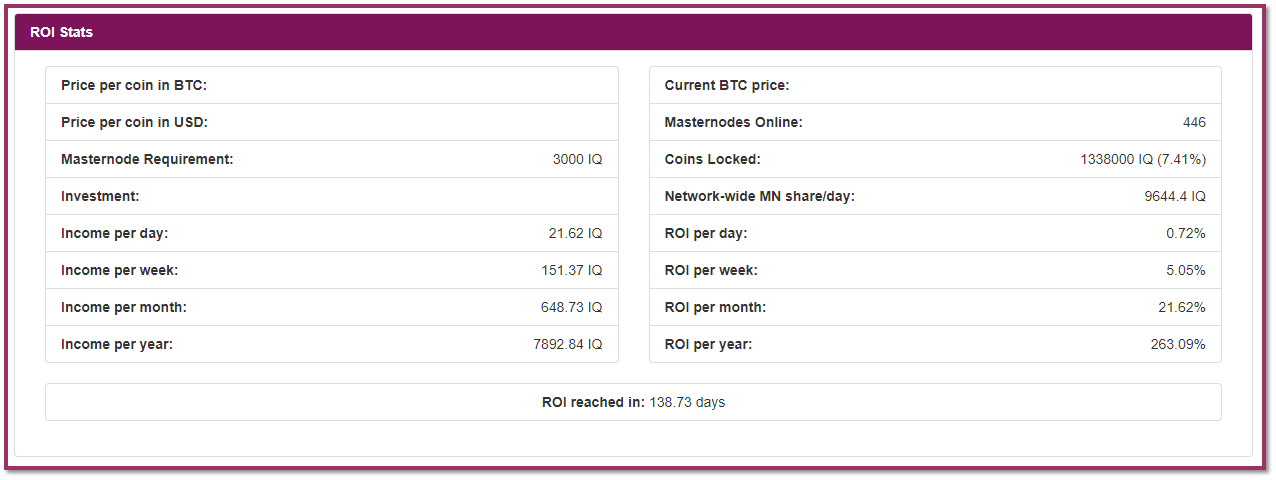Click the ROI per week value 5.05%

point(1186,270)
